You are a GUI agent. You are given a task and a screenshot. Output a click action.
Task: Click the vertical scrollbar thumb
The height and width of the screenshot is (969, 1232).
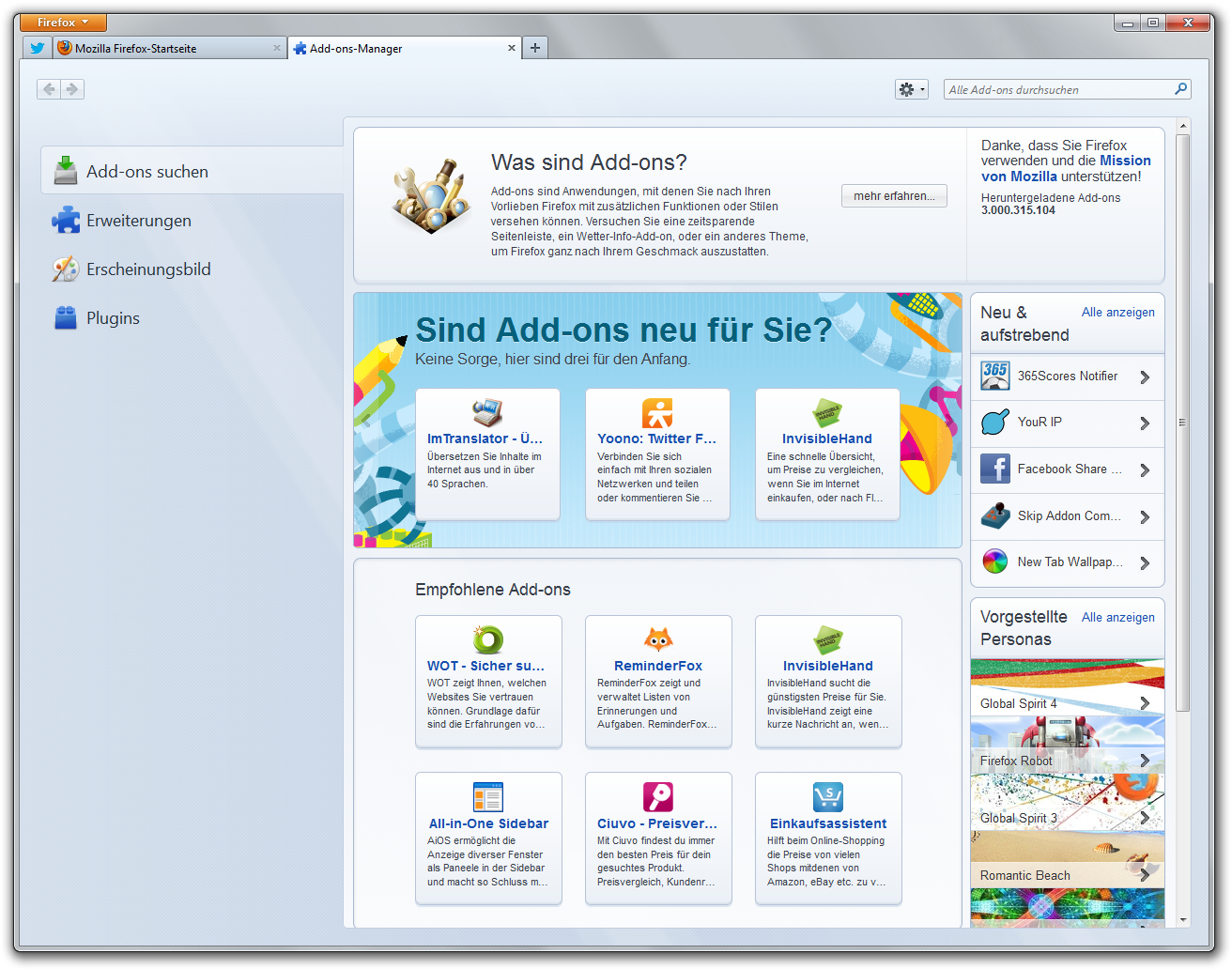1183,422
